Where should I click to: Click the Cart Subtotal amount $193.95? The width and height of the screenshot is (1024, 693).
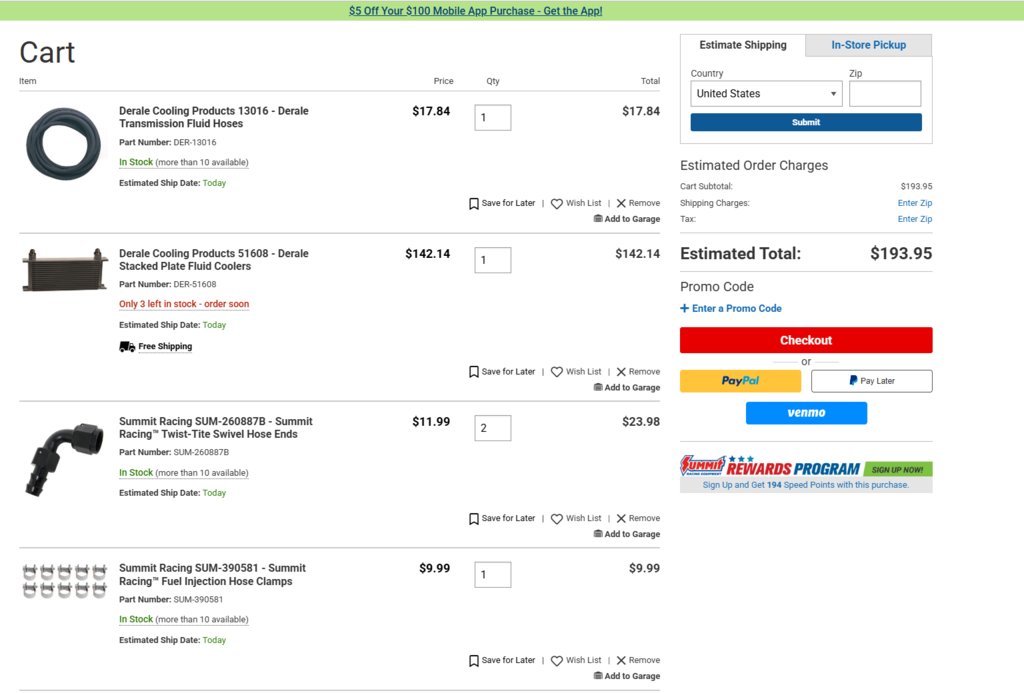point(916,186)
